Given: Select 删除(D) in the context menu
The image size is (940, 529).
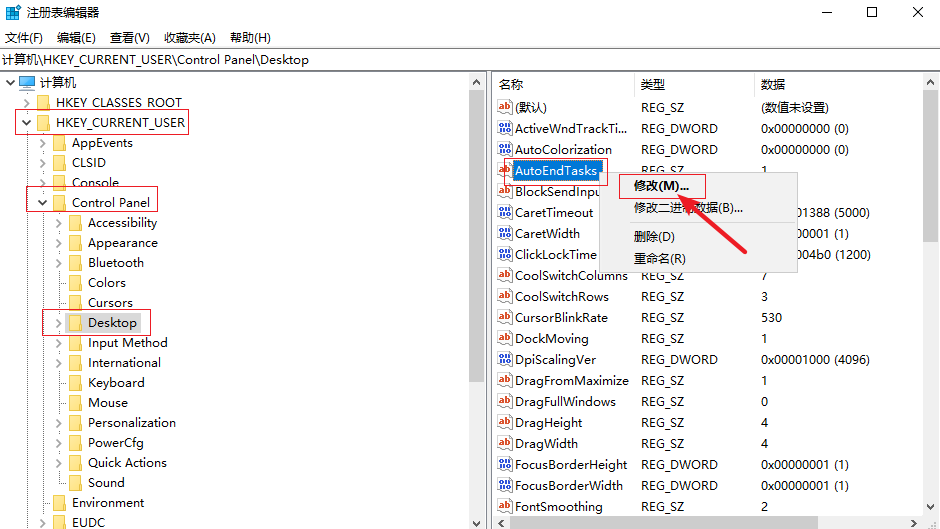Looking at the screenshot, I should pyautogui.click(x=654, y=237).
